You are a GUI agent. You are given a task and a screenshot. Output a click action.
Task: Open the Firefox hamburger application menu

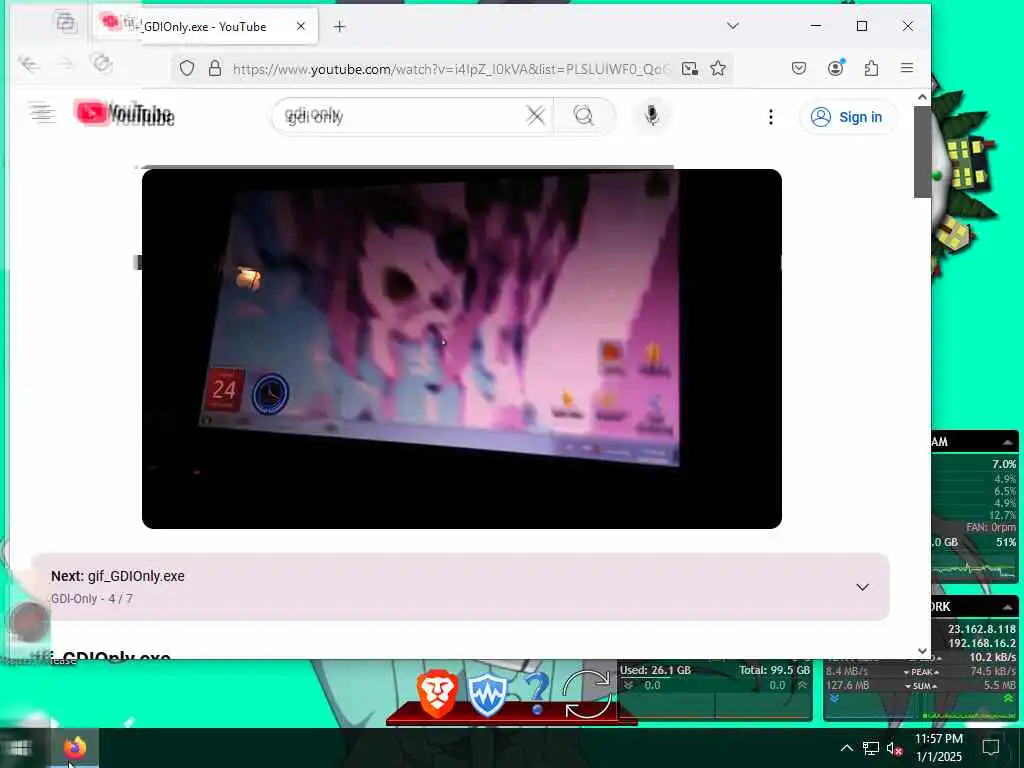tap(907, 68)
